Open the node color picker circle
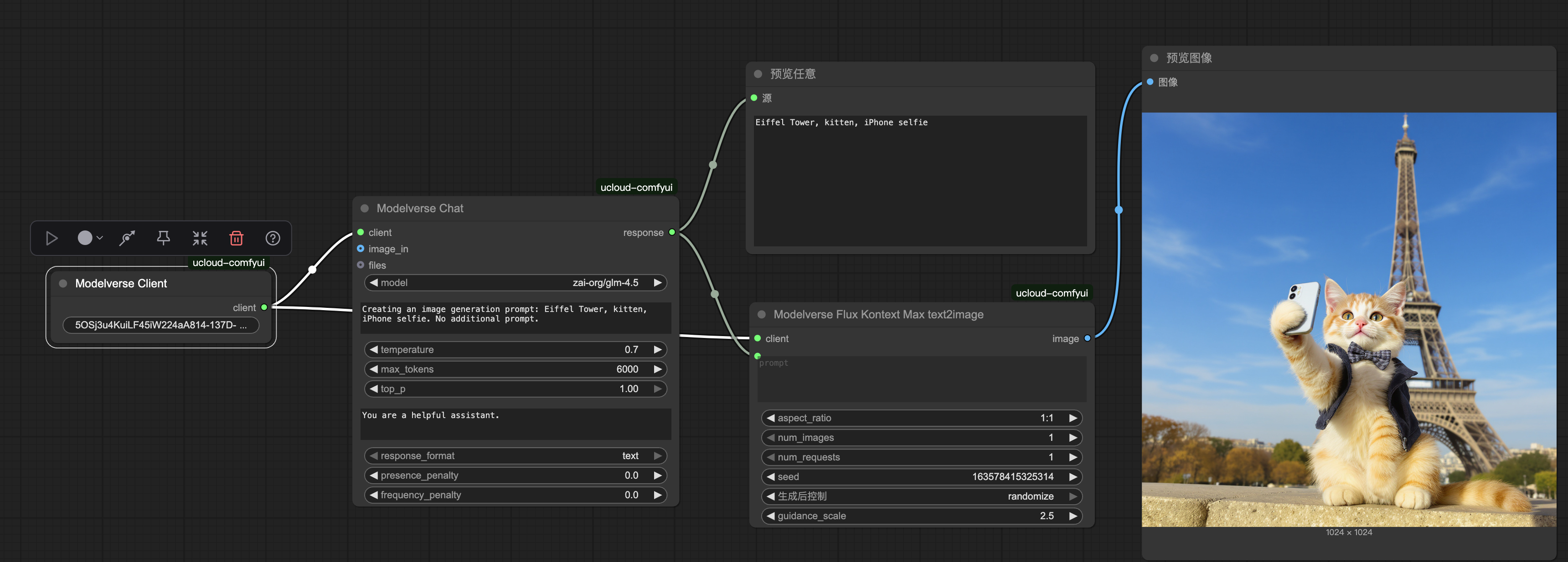The width and height of the screenshot is (1568, 562). [85, 239]
